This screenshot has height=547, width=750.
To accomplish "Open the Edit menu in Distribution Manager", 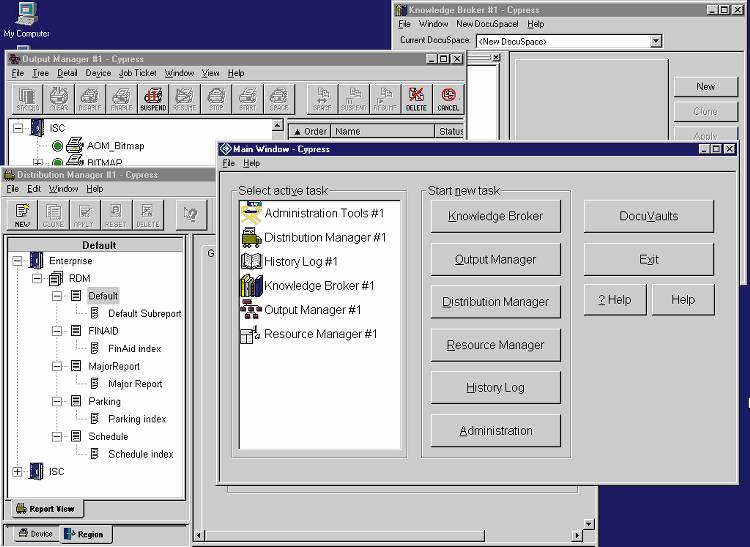I will click(x=34, y=189).
